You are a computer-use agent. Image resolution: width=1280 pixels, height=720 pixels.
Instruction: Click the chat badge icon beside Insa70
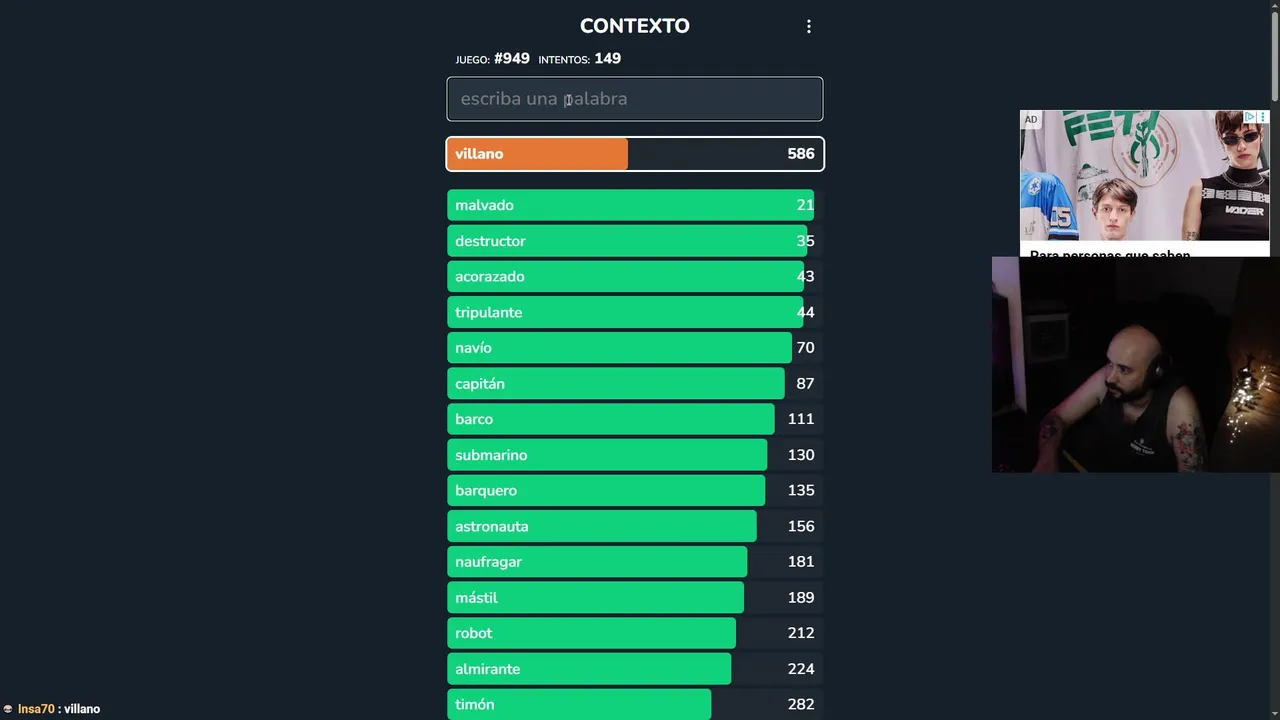(8, 709)
